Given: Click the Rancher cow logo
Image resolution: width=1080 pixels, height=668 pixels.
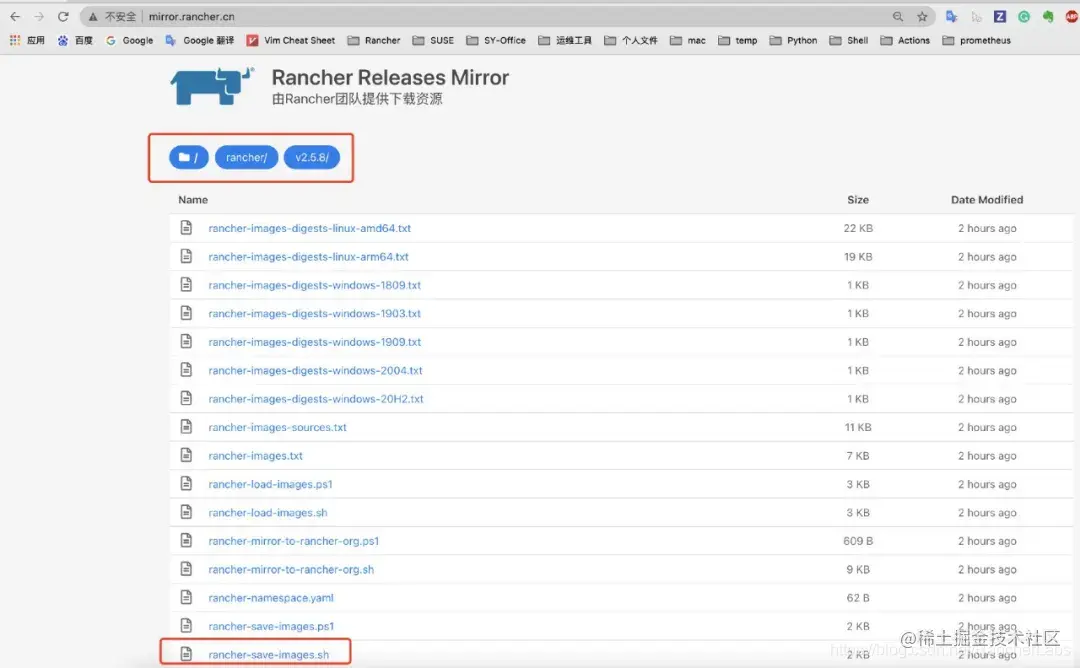Looking at the screenshot, I should coord(212,86).
